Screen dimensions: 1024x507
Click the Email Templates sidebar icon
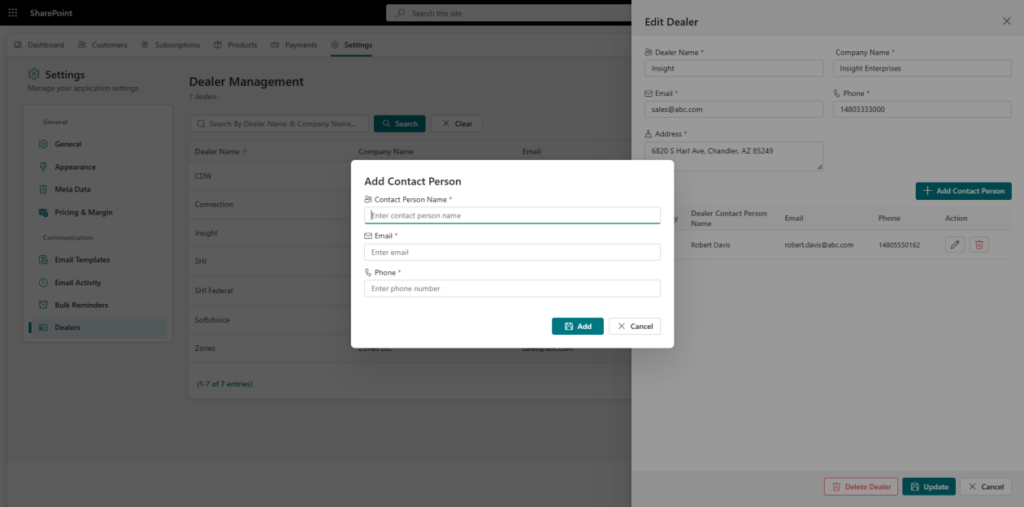(43, 259)
